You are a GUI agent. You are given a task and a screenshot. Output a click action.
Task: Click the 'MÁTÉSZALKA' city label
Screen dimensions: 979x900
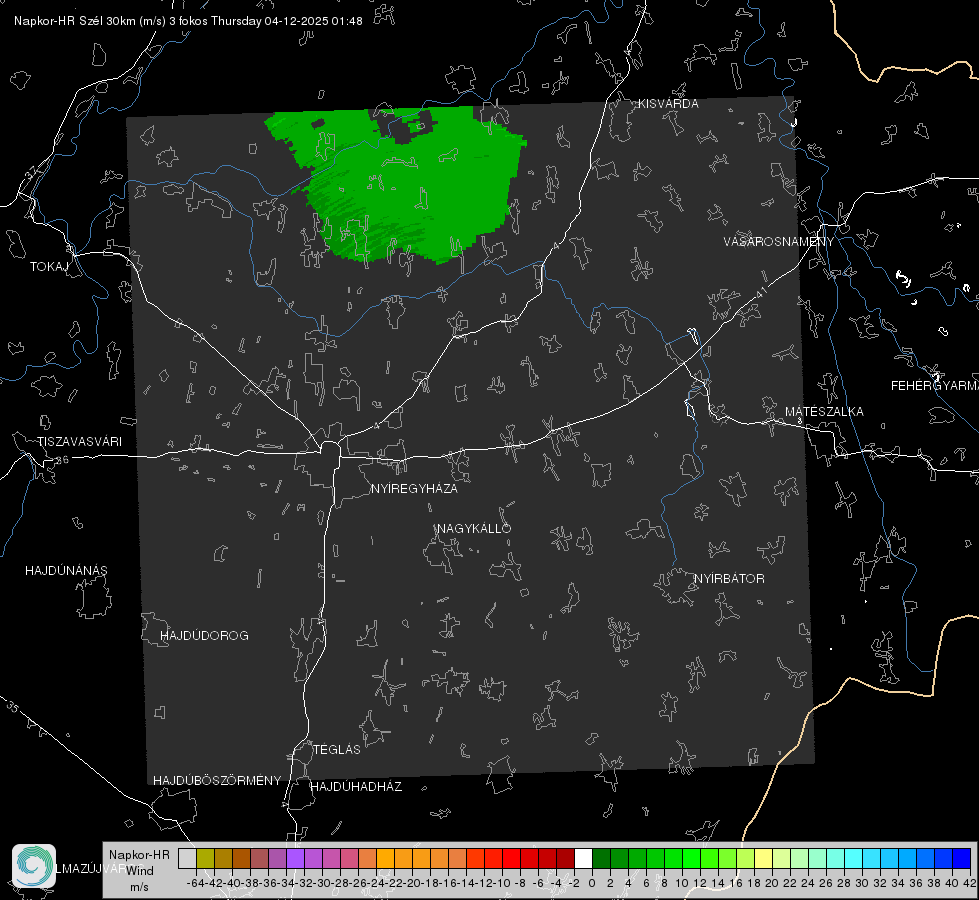coord(824,412)
